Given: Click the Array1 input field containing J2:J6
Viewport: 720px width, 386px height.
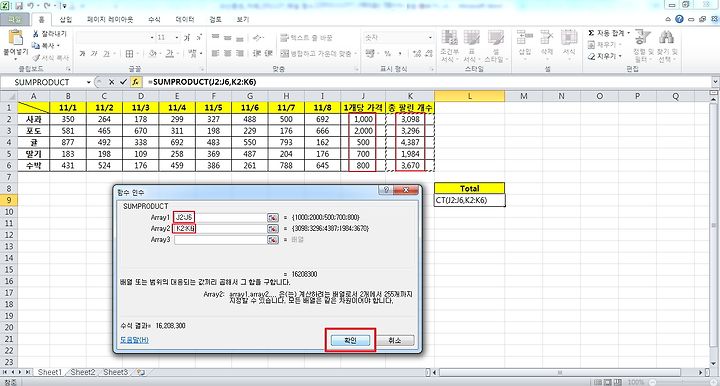Looking at the screenshot, I should 220,218.
